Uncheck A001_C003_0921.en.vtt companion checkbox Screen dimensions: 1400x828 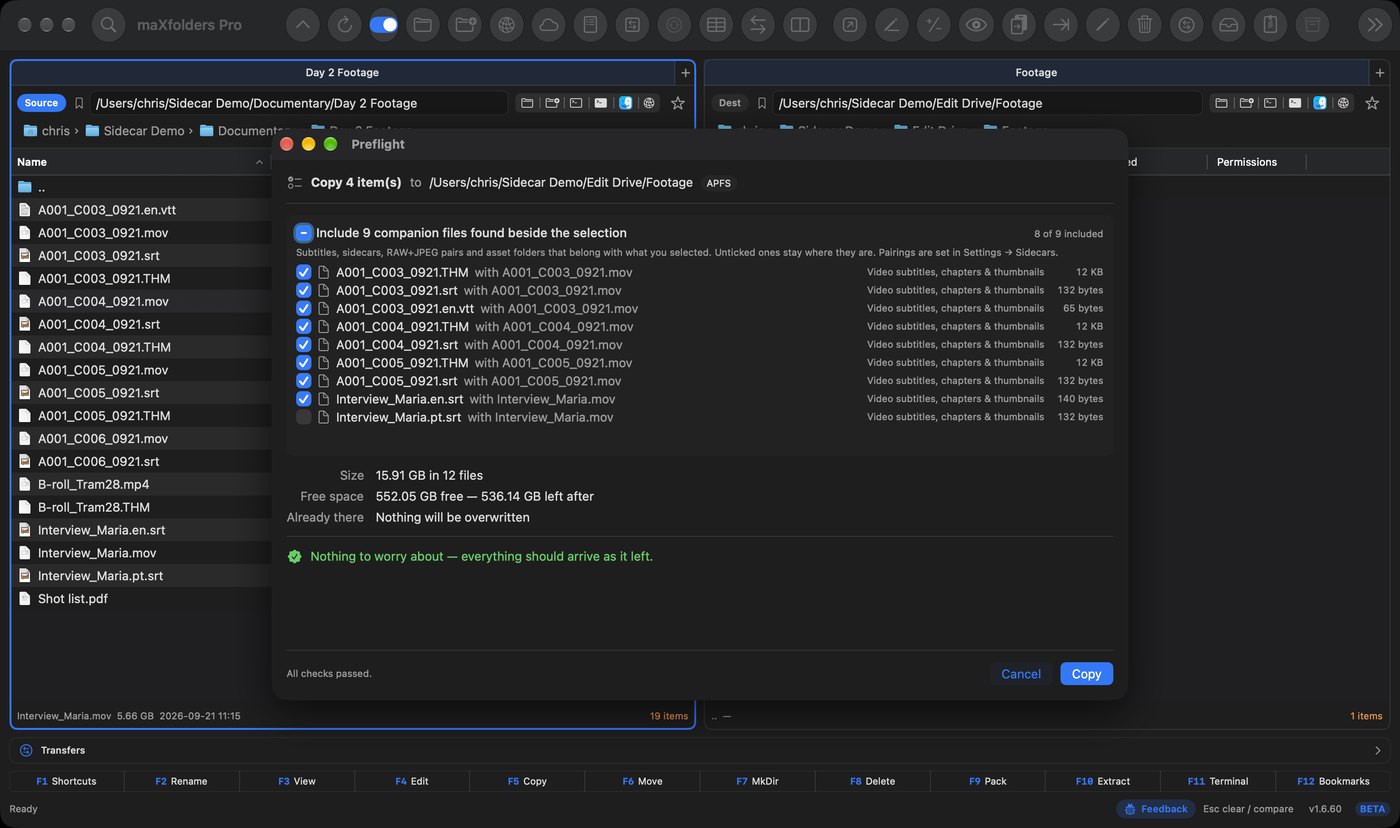(x=304, y=308)
